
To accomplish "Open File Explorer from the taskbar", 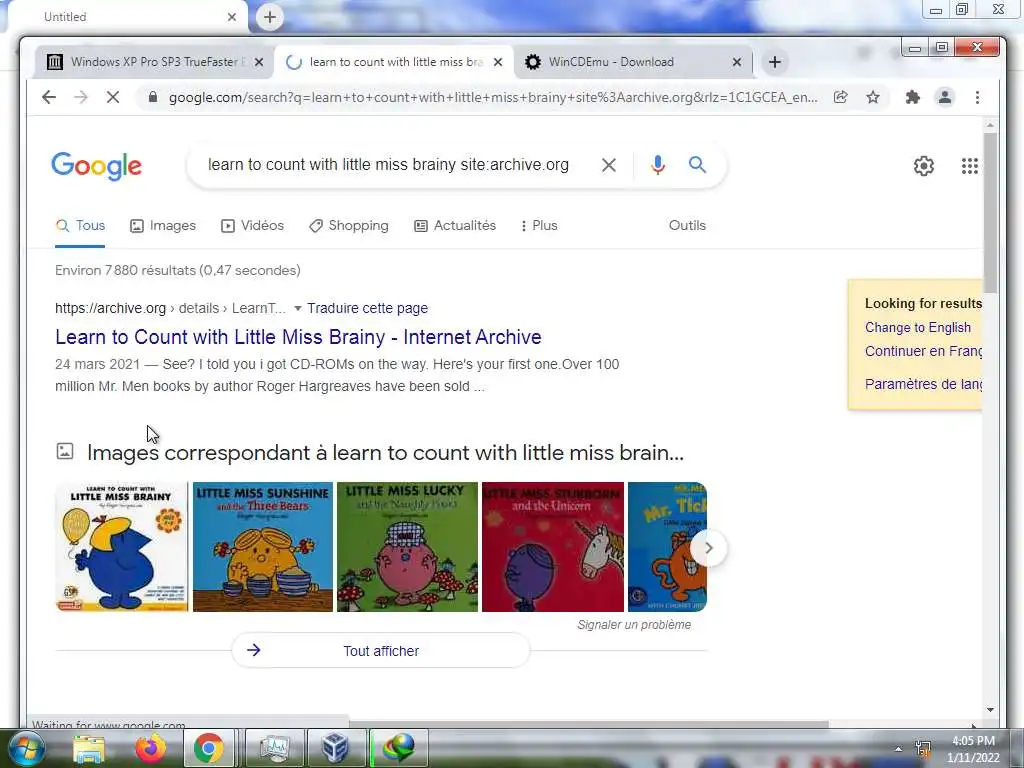I will (x=89, y=748).
